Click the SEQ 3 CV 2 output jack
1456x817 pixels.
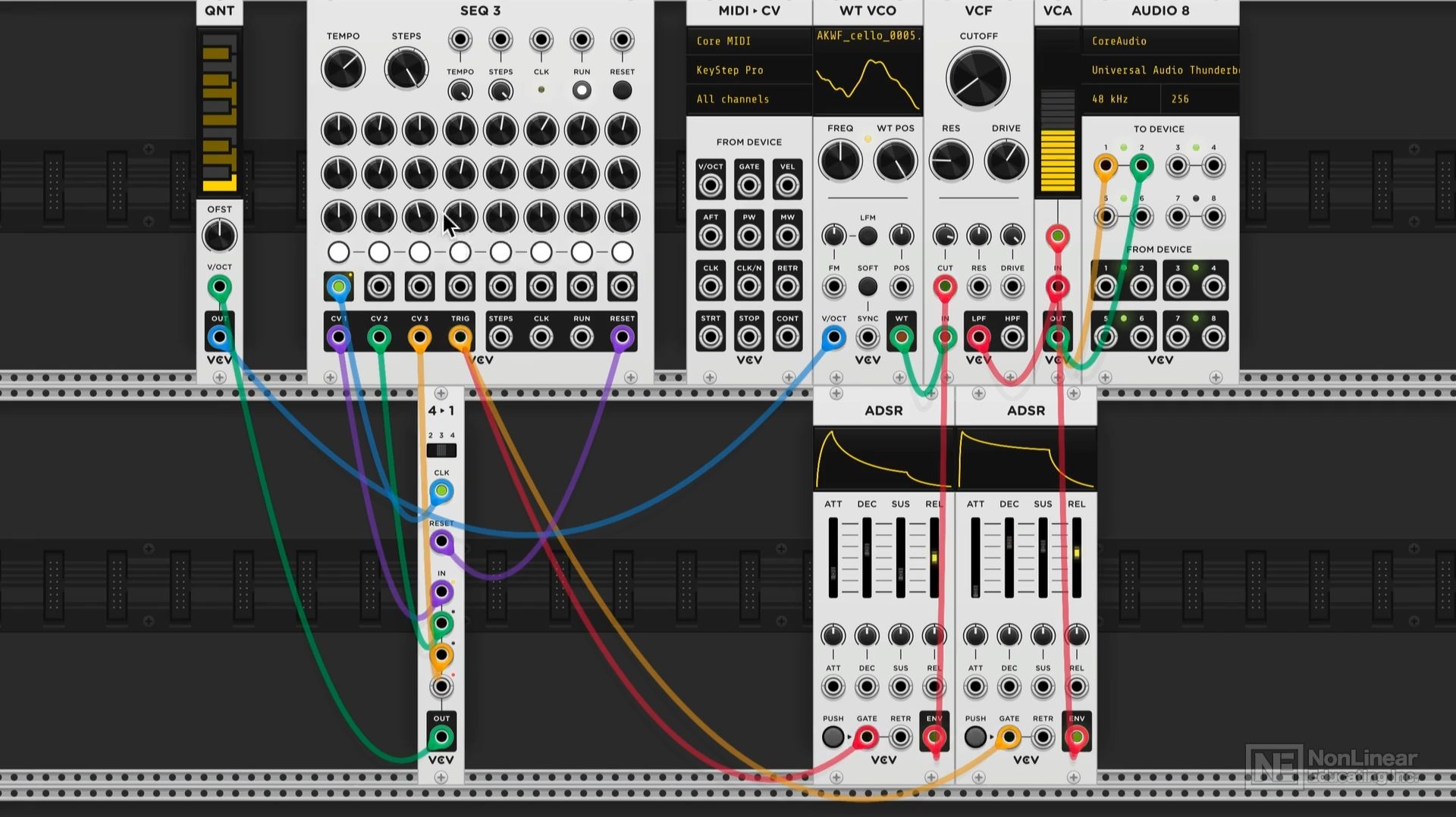tap(379, 337)
